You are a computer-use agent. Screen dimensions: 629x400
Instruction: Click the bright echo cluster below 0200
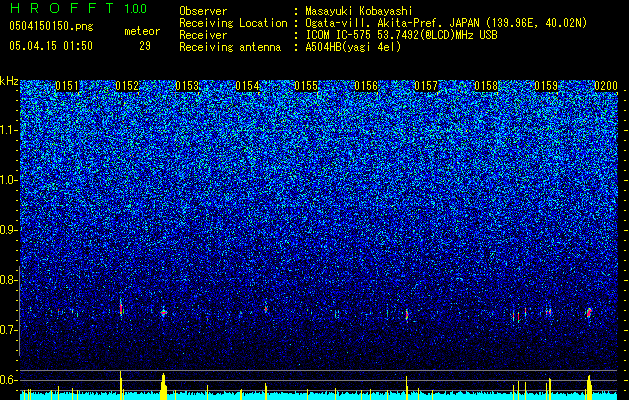coord(588,313)
